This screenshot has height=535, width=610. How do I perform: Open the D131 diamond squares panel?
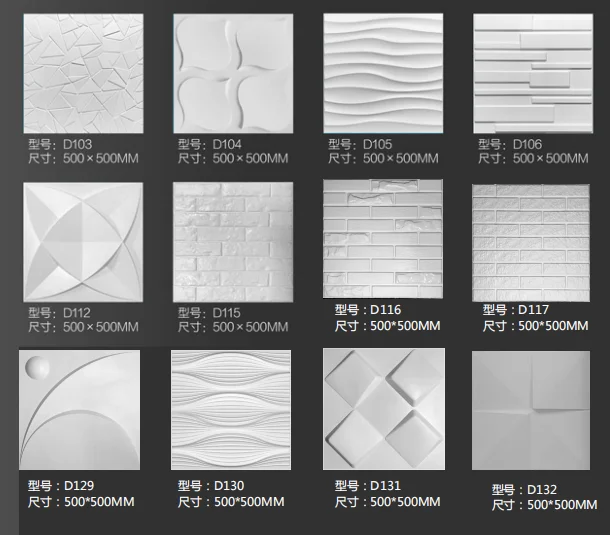pos(384,409)
